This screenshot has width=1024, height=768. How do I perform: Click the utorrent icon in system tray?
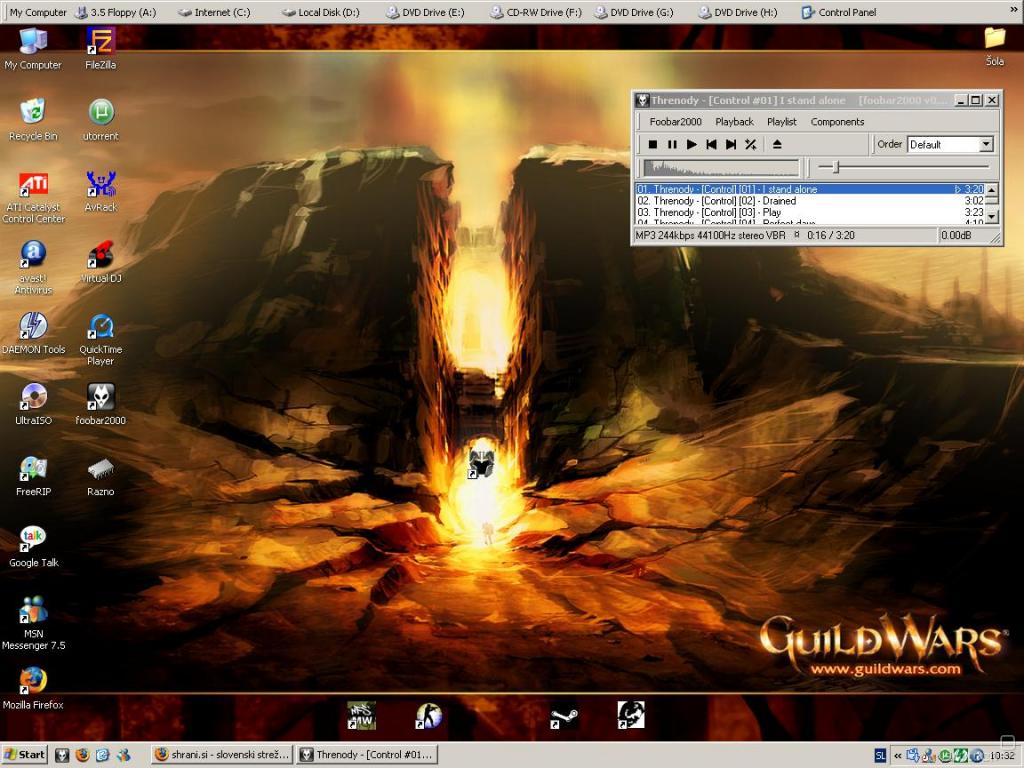pyautogui.click(x=944, y=756)
